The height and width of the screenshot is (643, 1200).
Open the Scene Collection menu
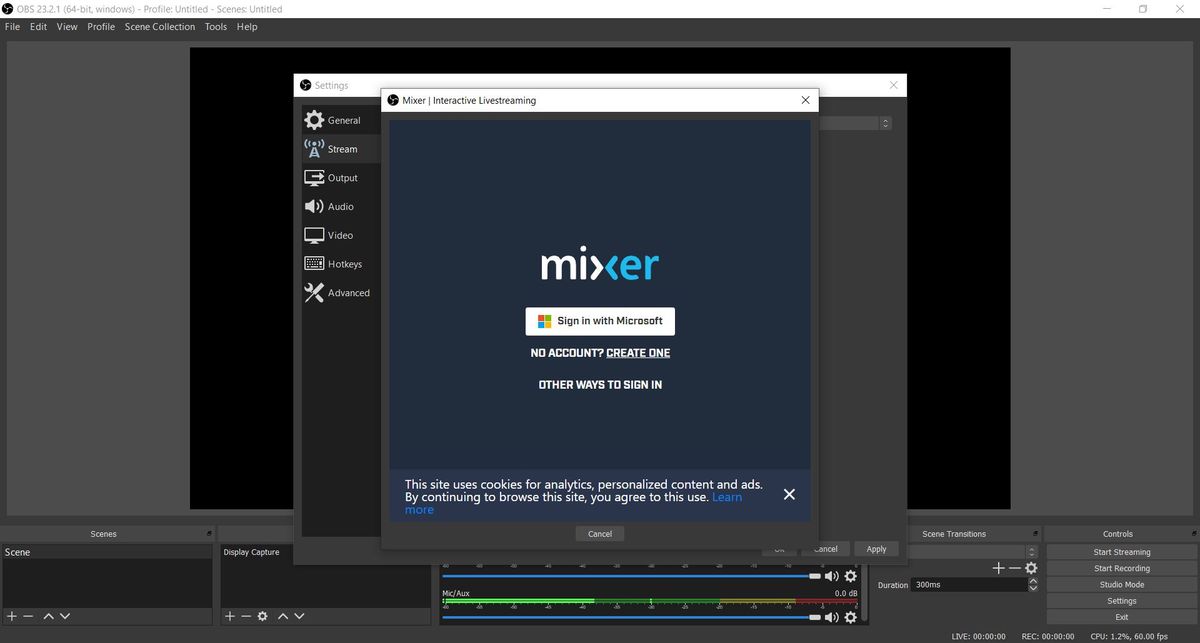click(160, 27)
